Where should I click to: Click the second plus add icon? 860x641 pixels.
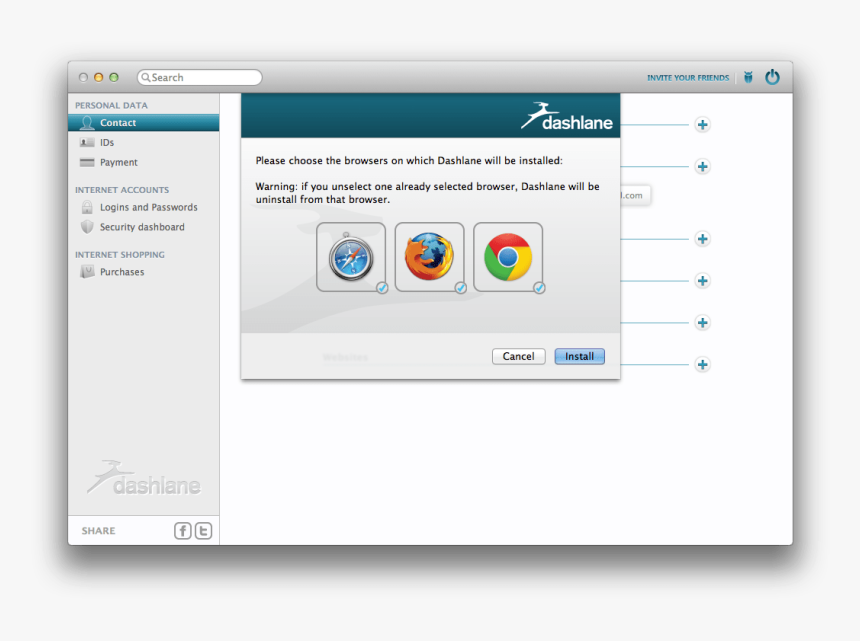[x=703, y=166]
